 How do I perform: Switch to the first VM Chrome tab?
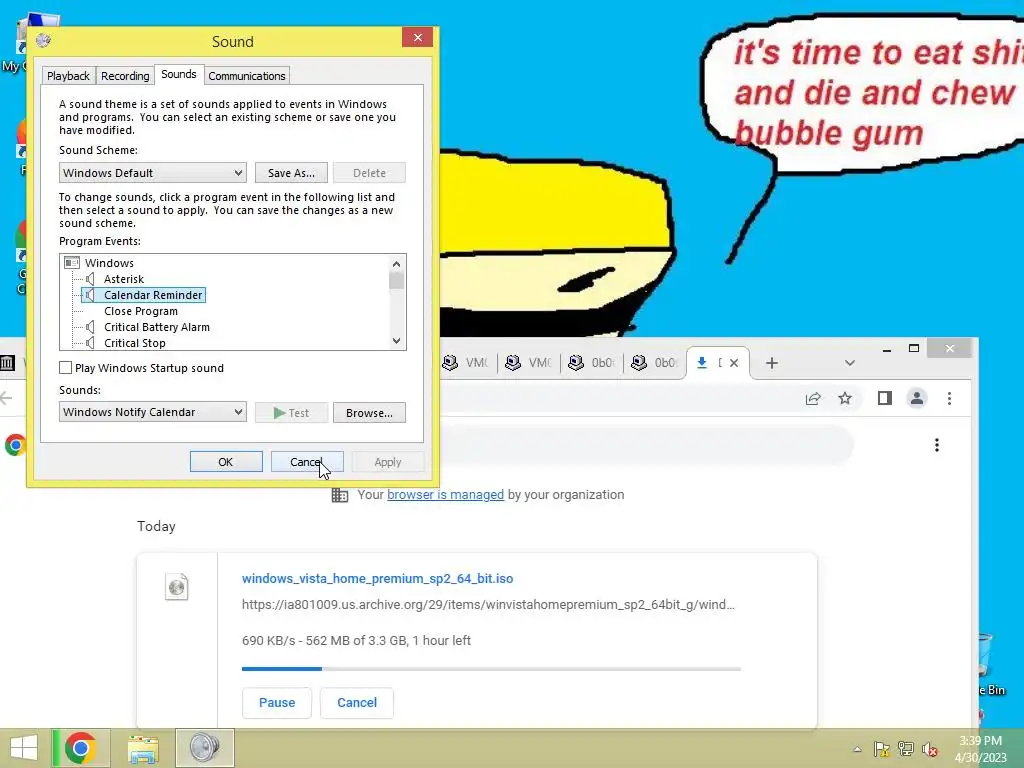point(465,362)
